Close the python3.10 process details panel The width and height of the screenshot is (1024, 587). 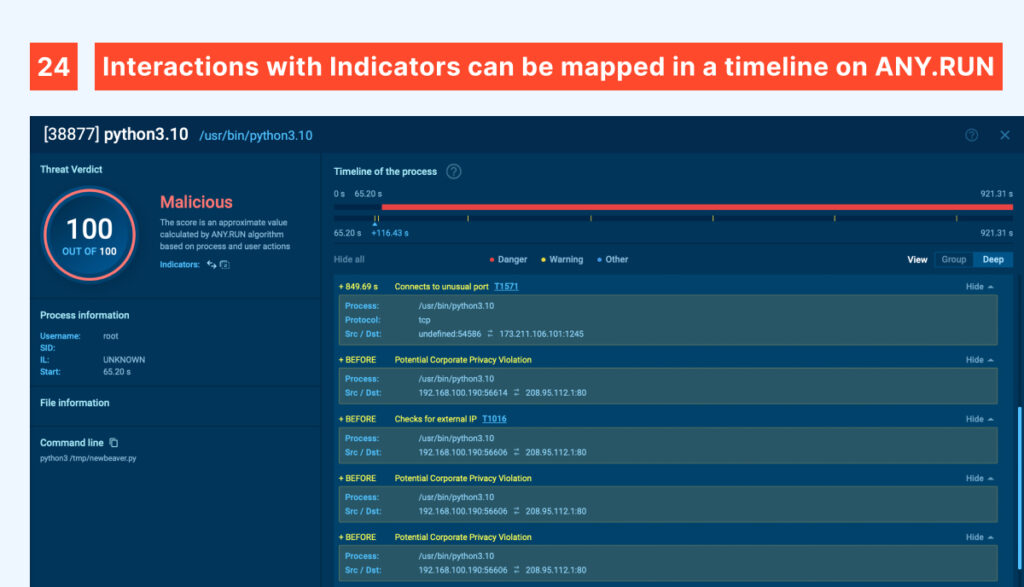coord(1005,135)
